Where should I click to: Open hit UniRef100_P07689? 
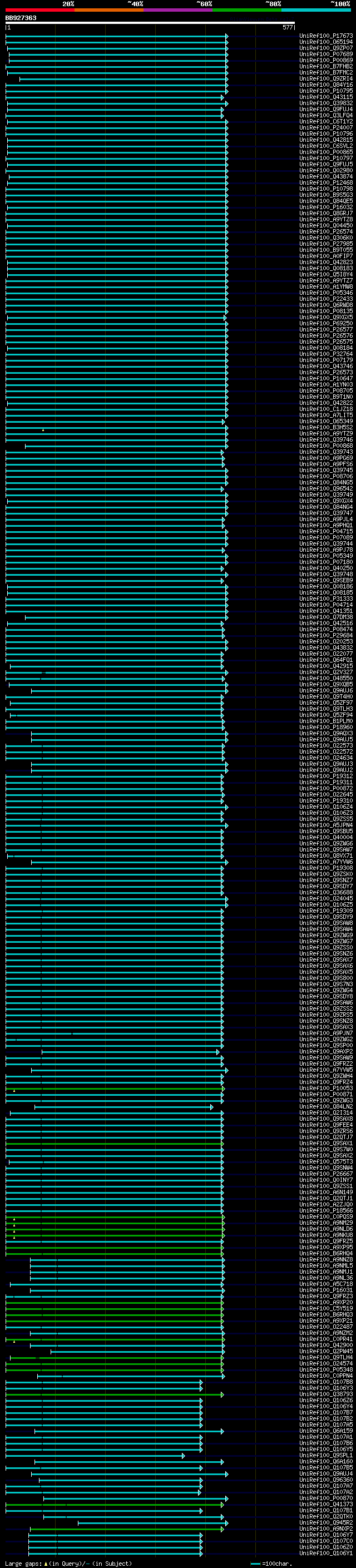click(x=326, y=54)
